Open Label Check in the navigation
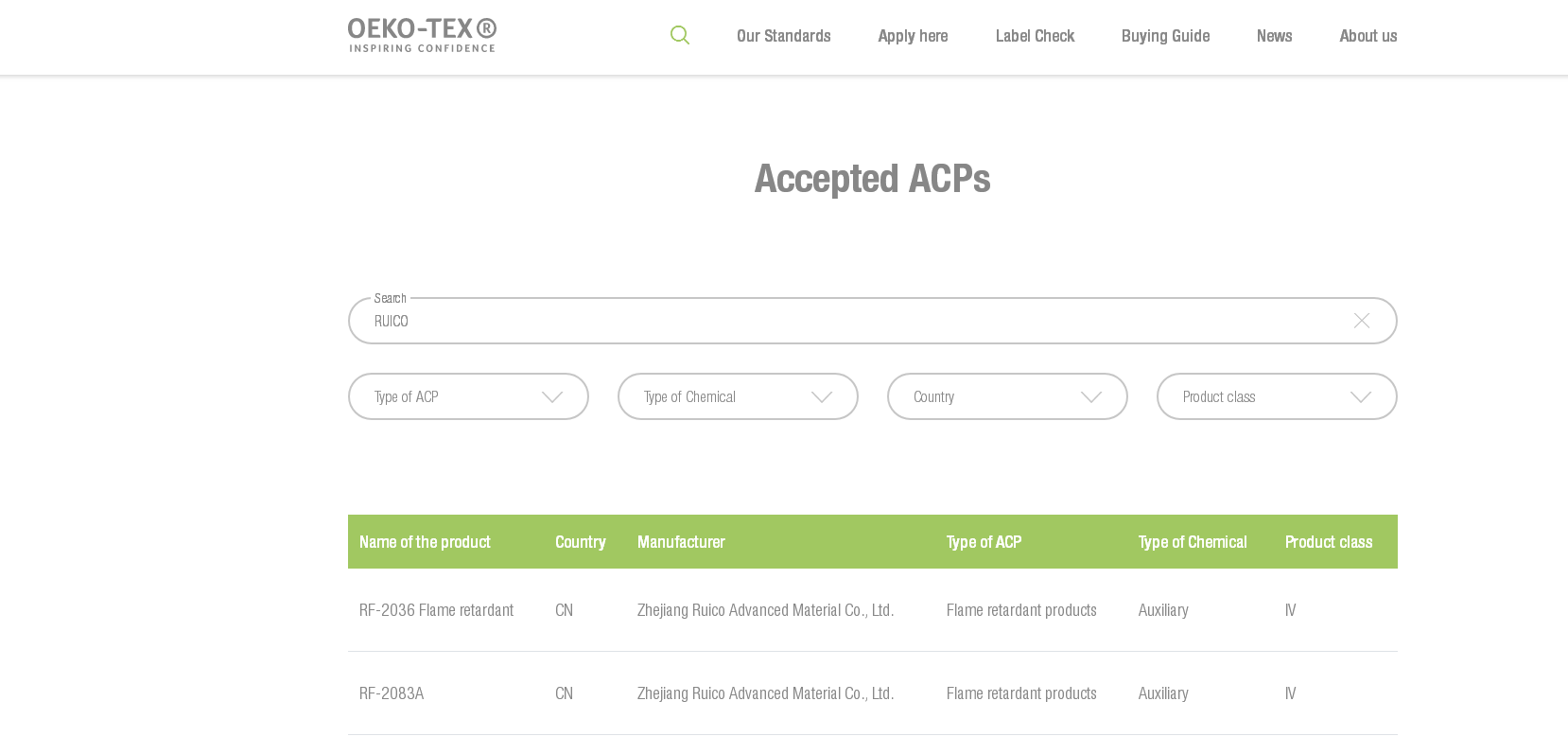 tap(1035, 36)
